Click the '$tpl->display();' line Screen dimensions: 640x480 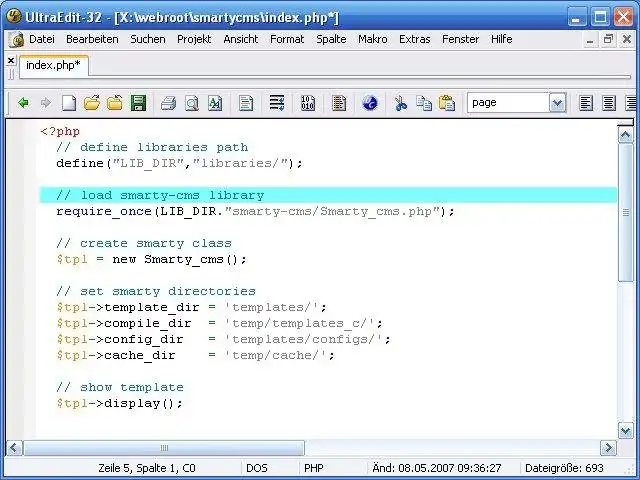point(120,403)
